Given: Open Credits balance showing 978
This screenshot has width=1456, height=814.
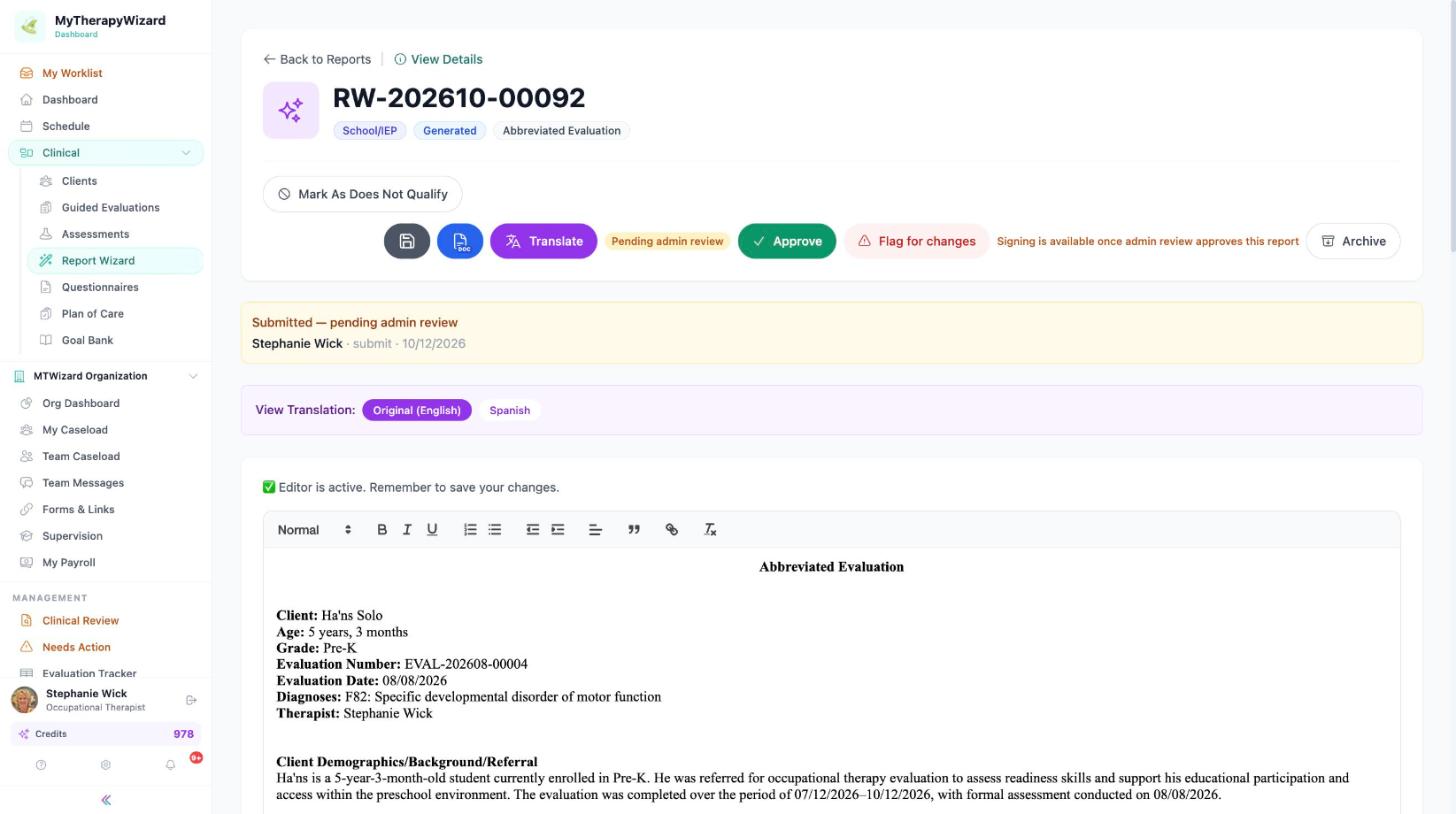Looking at the screenshot, I should [x=106, y=734].
